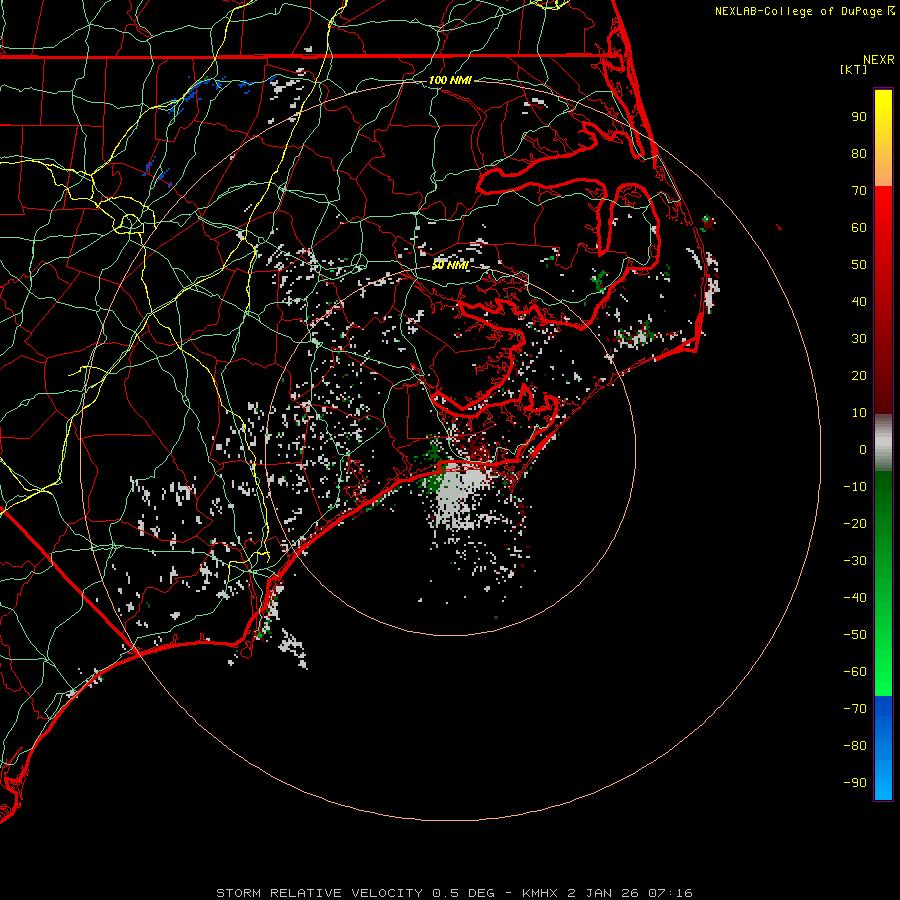Click the 100 NMI range ring label
The height and width of the screenshot is (900, 900).
pyautogui.click(x=450, y=80)
